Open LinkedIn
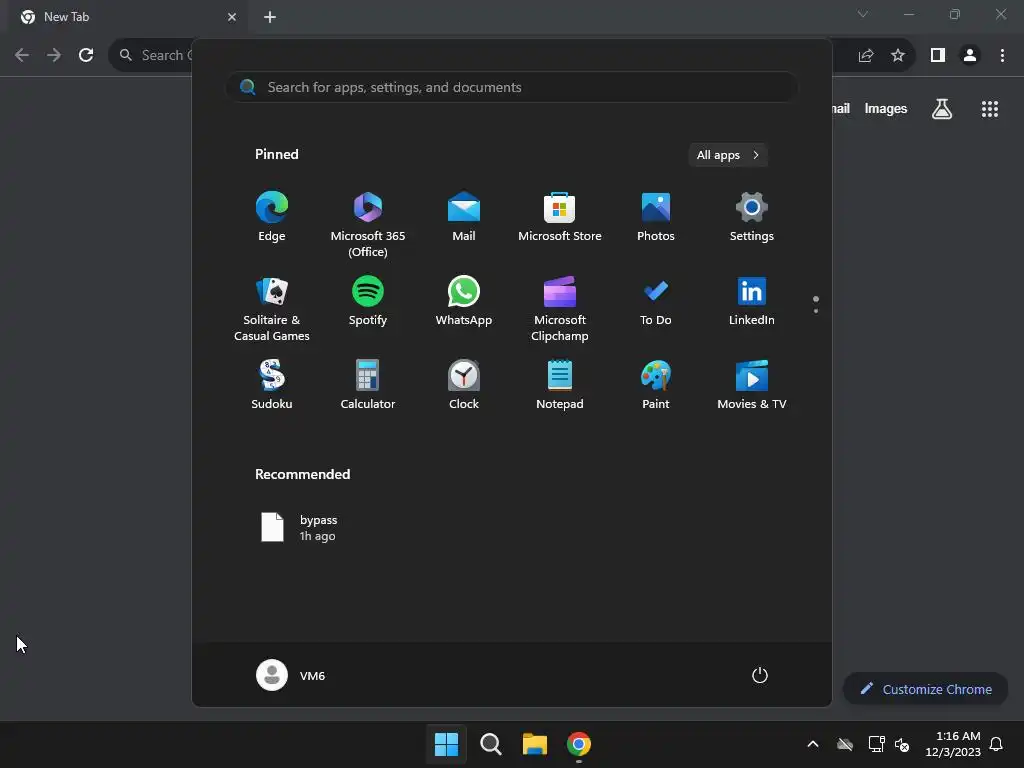The image size is (1024, 768). click(752, 301)
